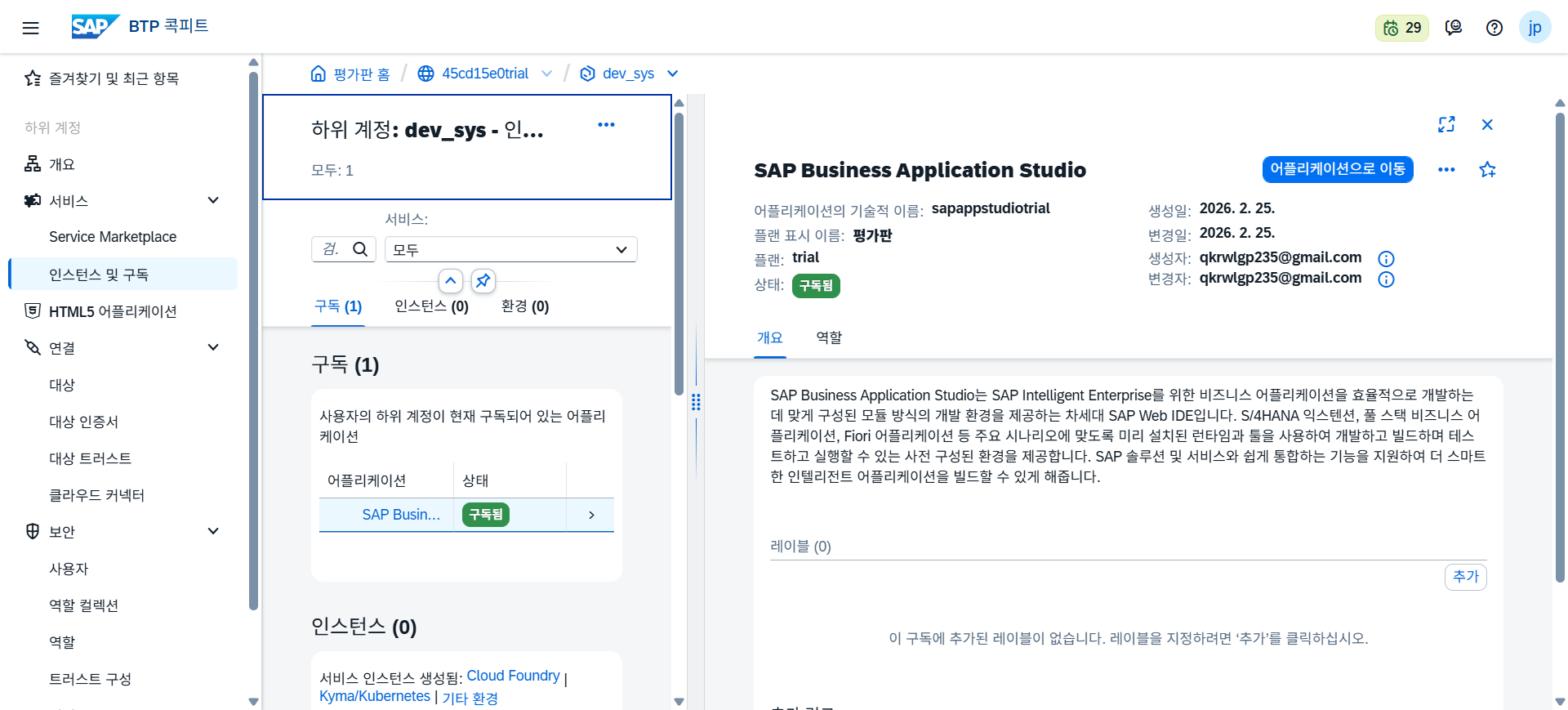Show info for the 생성자 email

pyautogui.click(x=1386, y=259)
